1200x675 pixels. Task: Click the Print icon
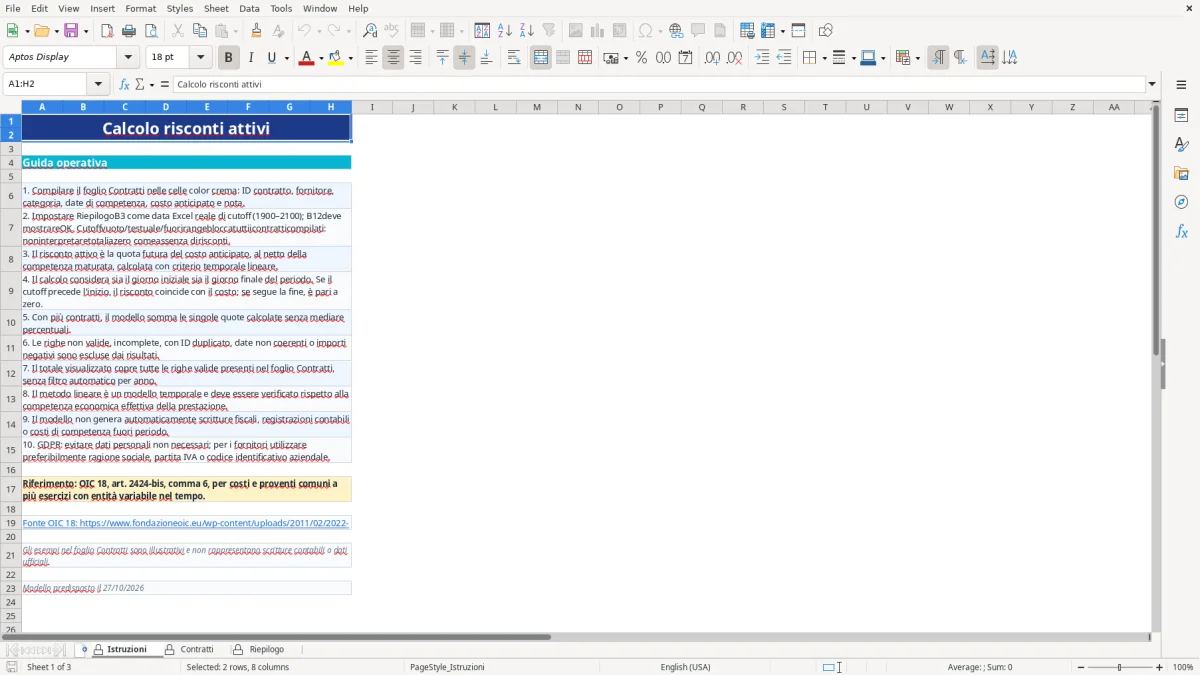(128, 31)
